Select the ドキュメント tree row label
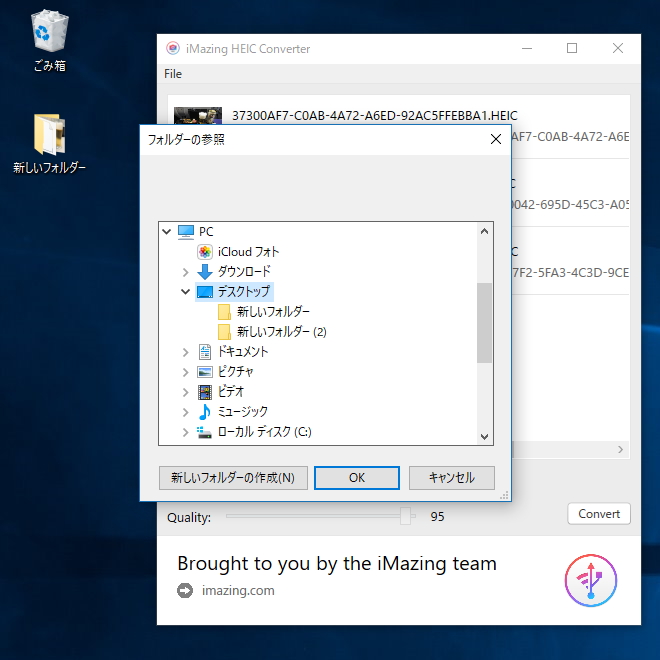The image size is (660, 660). (243, 352)
